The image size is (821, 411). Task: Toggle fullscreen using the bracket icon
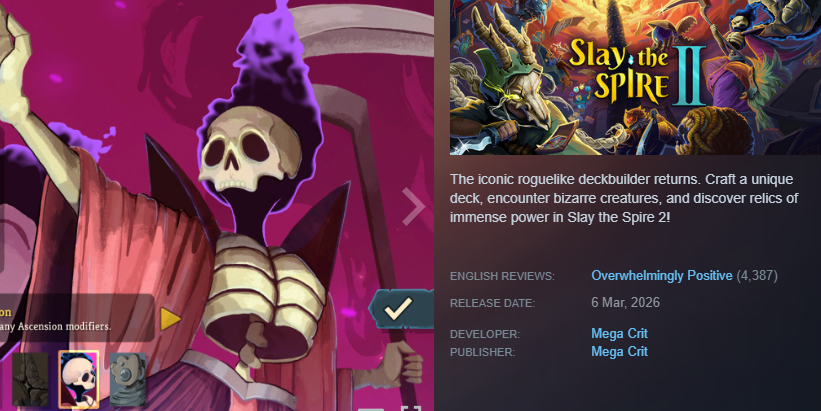(411, 408)
